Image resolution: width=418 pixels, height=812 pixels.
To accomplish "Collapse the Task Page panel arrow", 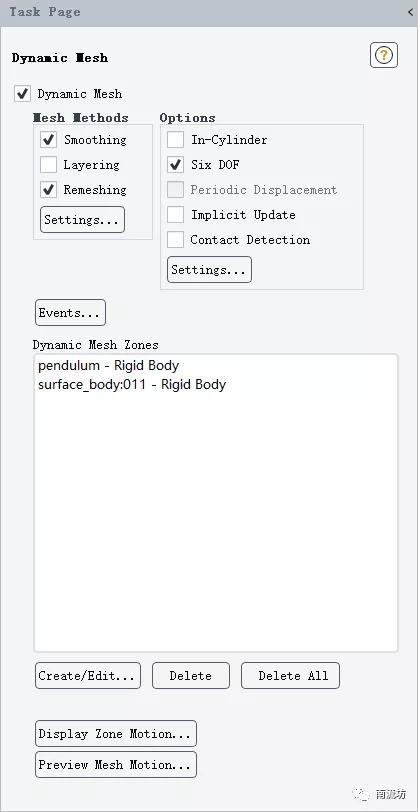I will 411,12.
